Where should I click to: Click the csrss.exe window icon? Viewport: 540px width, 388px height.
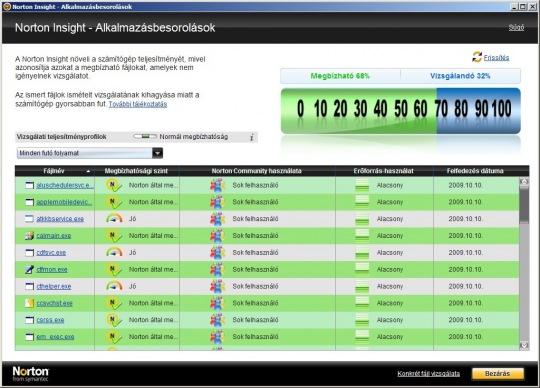click(x=30, y=320)
